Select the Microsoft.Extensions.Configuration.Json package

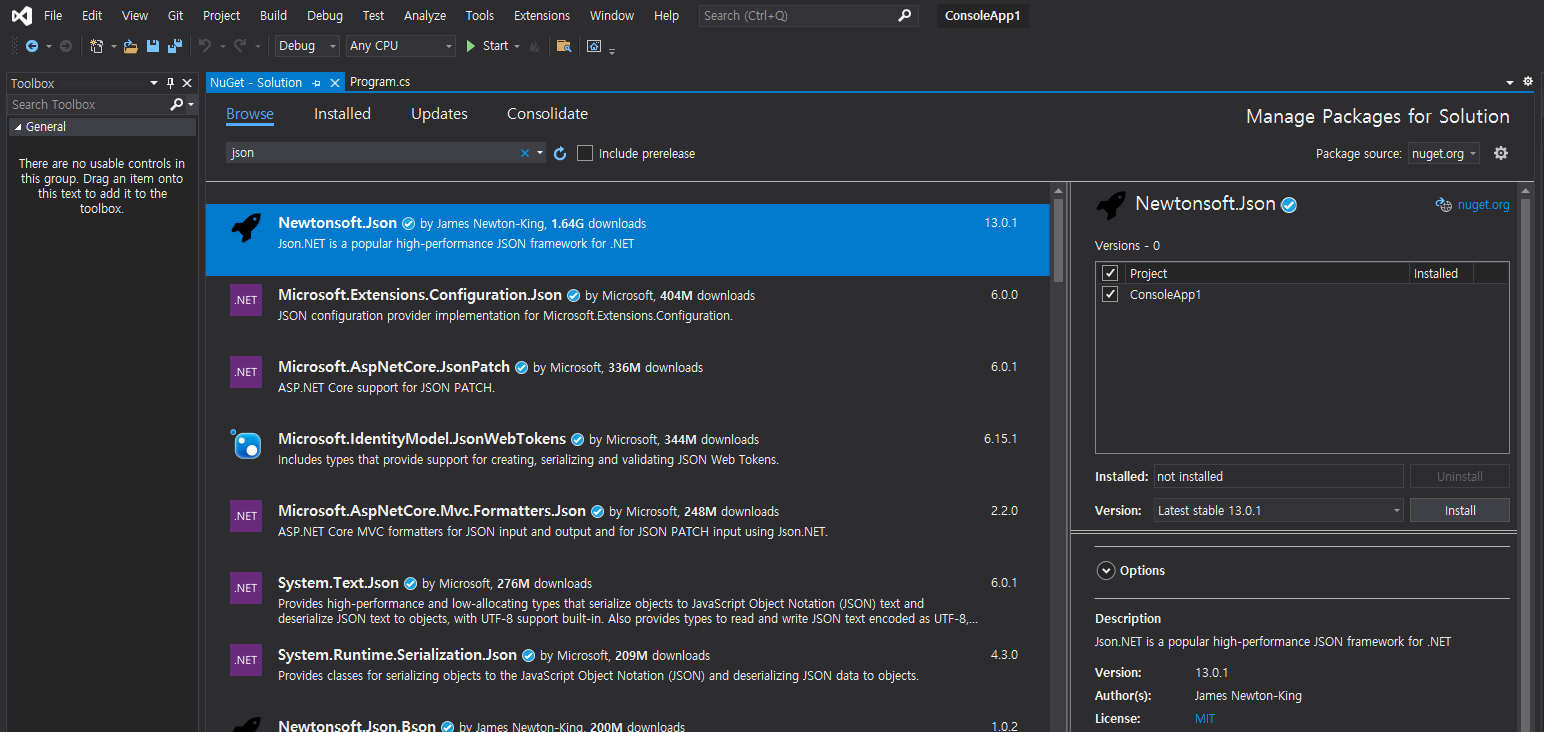pyautogui.click(x=628, y=312)
